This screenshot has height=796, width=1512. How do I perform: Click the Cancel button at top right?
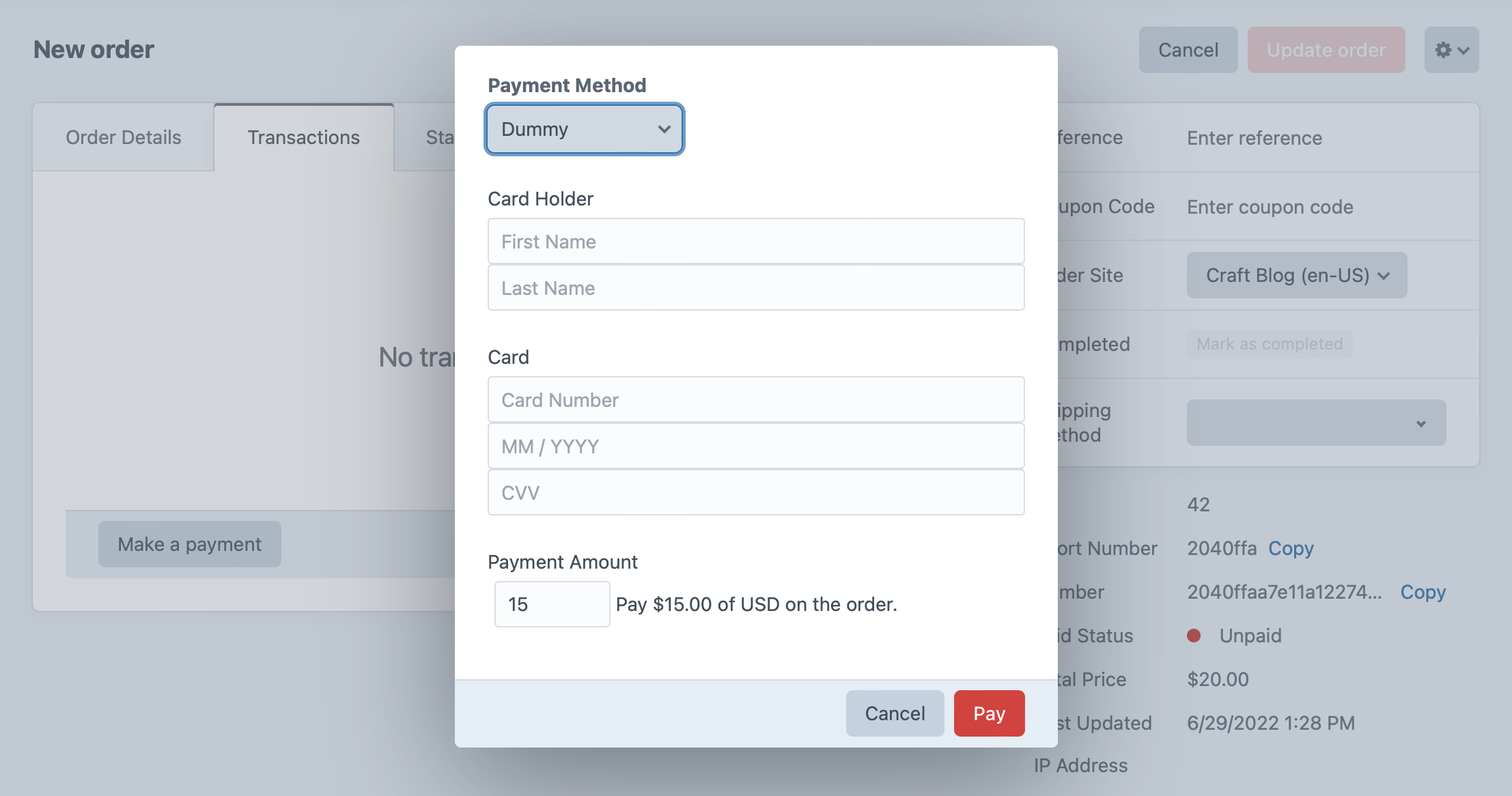1188,49
